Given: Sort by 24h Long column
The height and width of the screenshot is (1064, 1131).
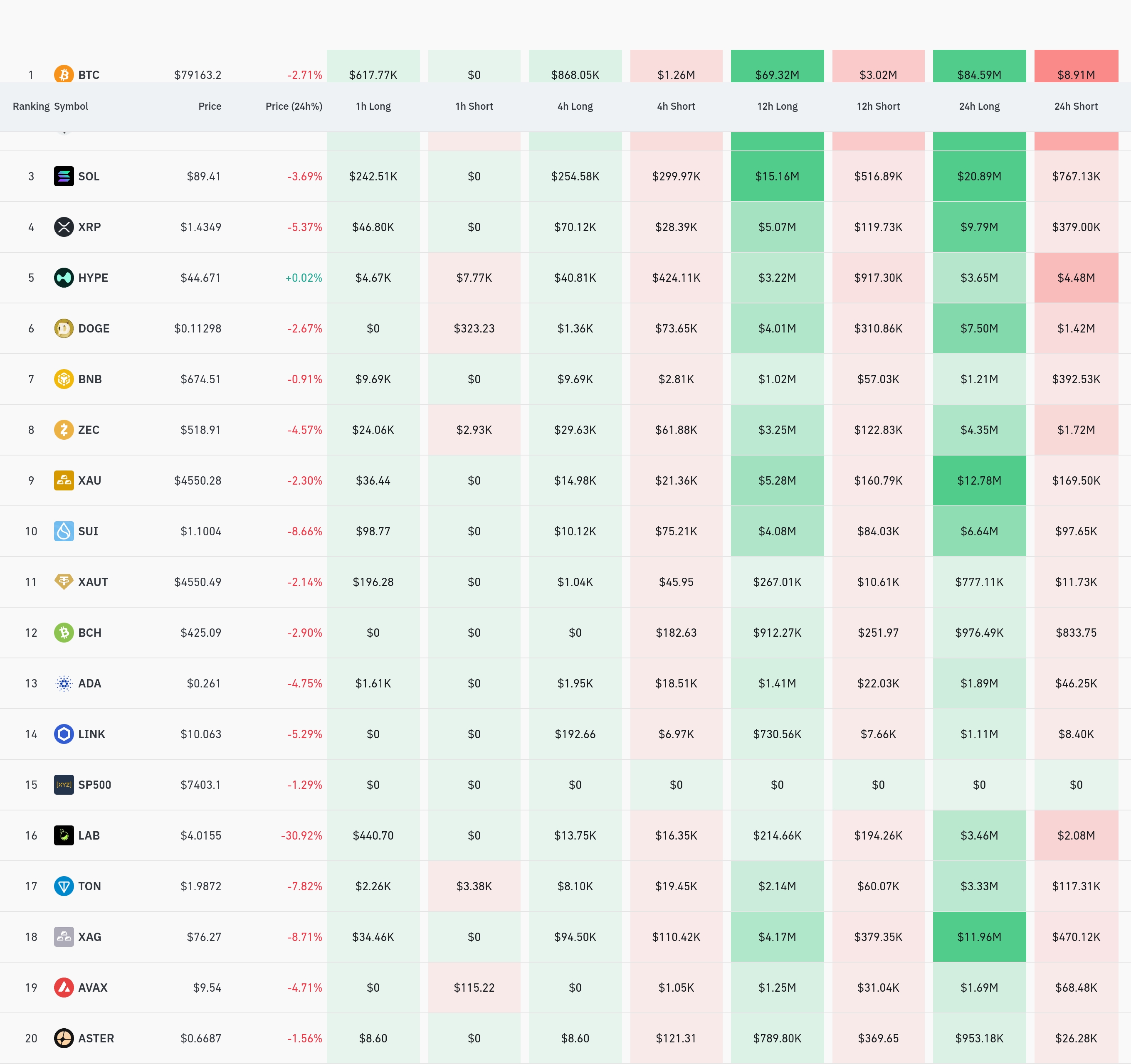Looking at the screenshot, I should (x=980, y=106).
